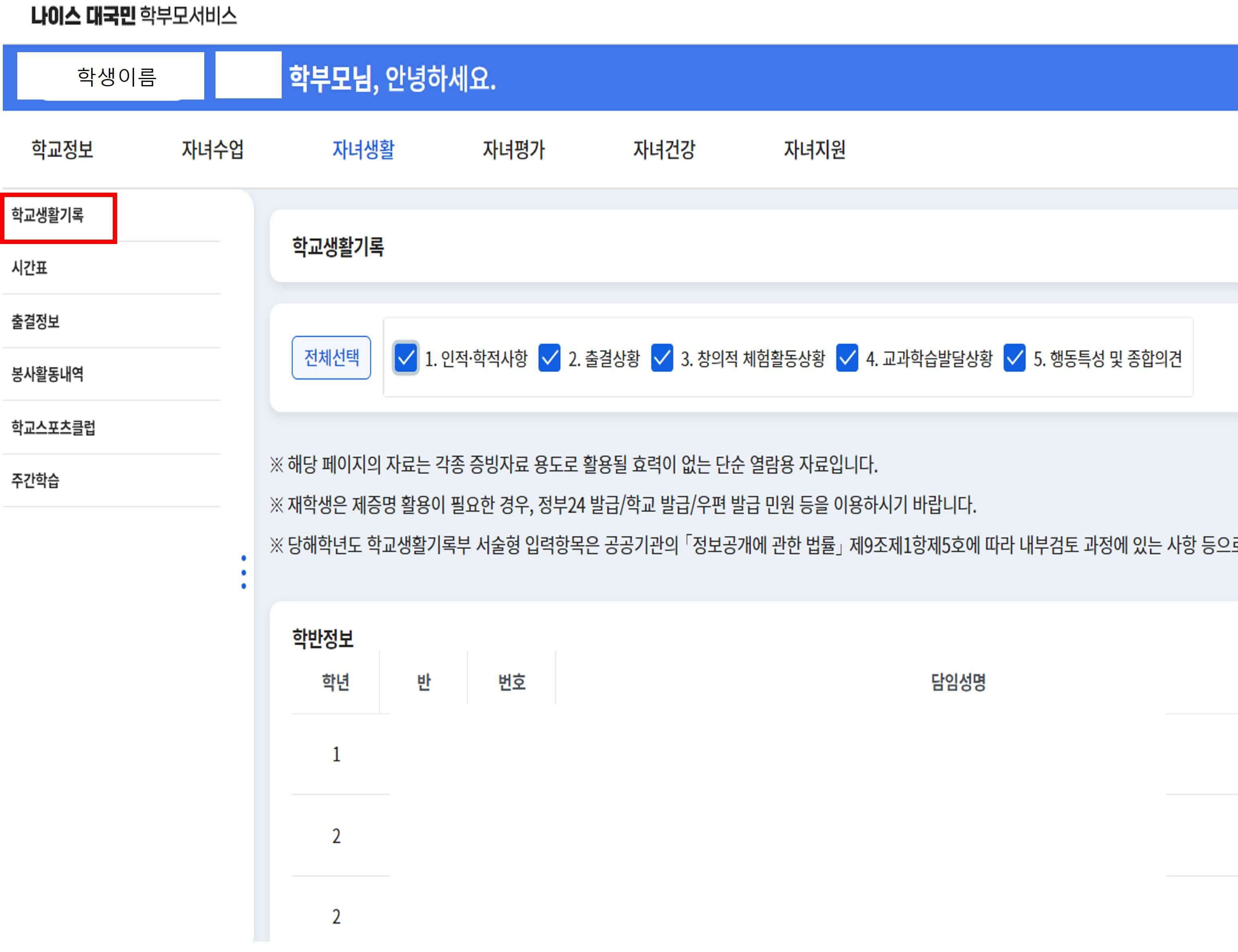
Task: Open 시간표 from the sidebar
Action: pyautogui.click(x=29, y=267)
